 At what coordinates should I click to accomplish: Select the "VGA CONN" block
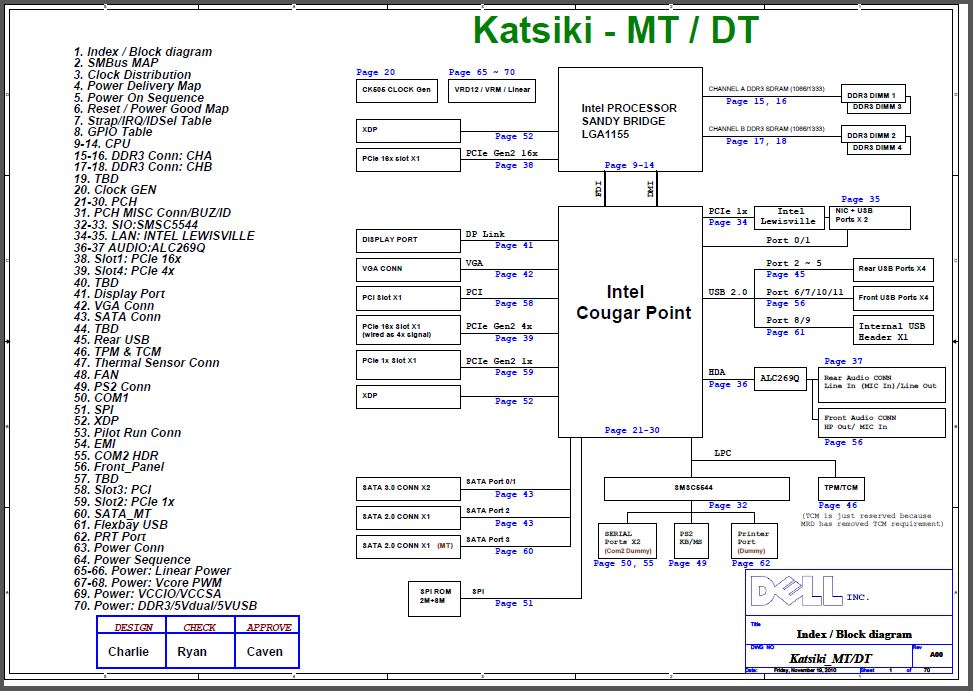(x=408, y=270)
